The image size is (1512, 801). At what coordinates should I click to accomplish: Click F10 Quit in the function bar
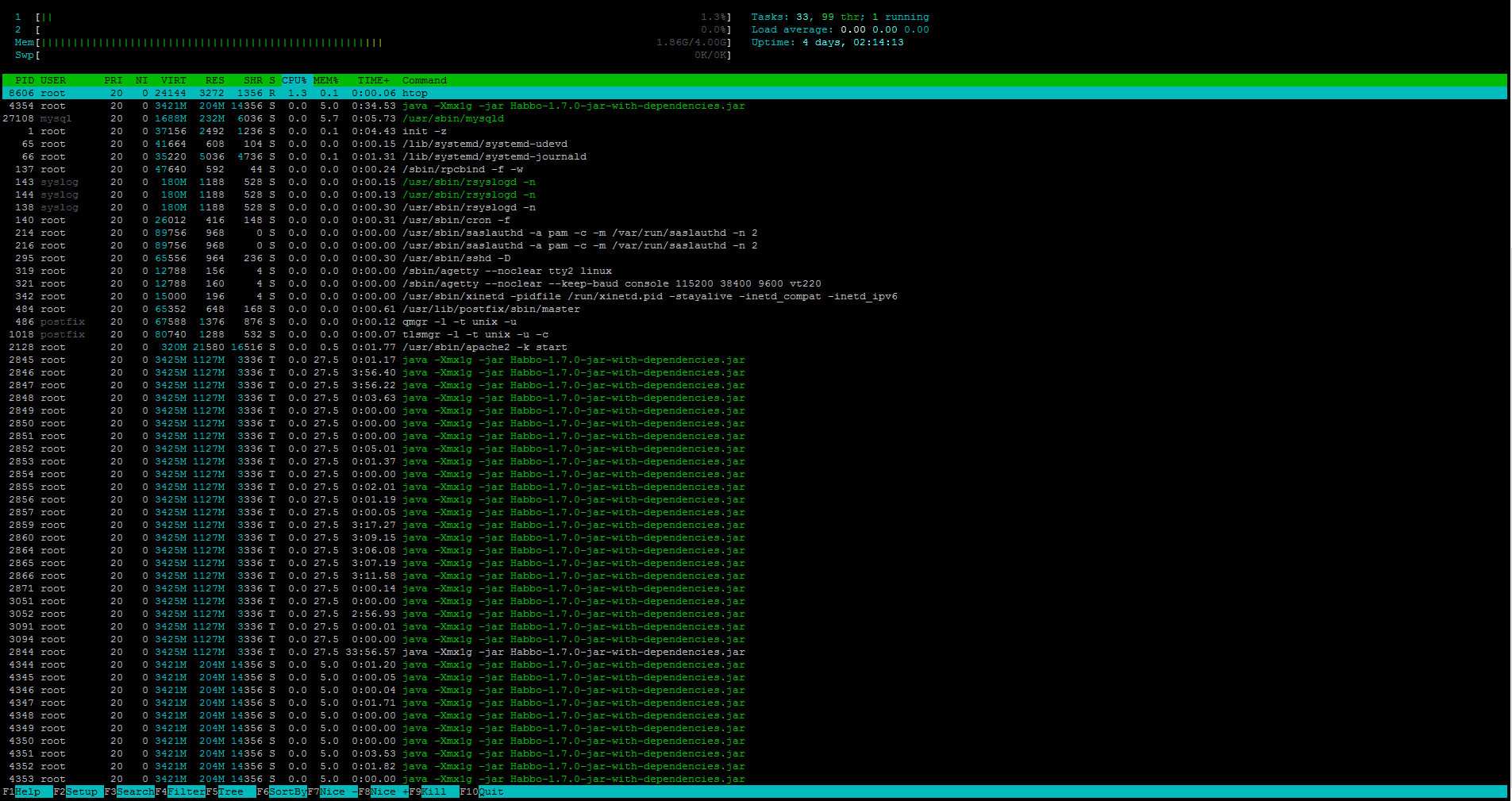482,791
